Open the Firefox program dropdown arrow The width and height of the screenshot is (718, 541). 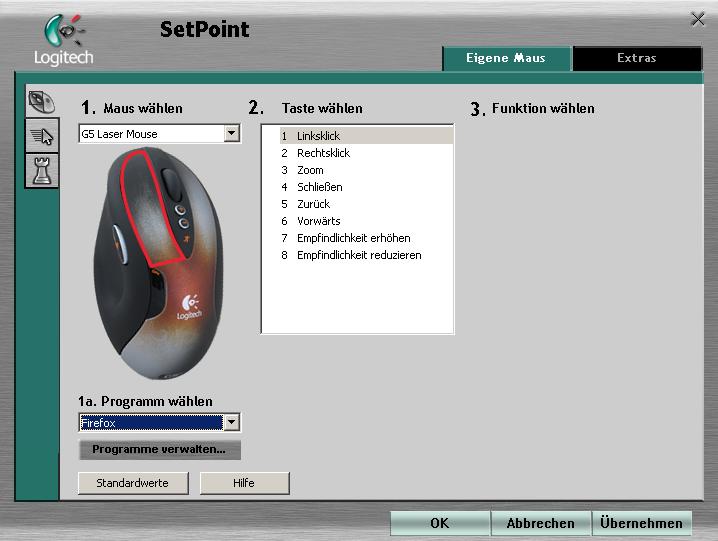(x=232, y=422)
